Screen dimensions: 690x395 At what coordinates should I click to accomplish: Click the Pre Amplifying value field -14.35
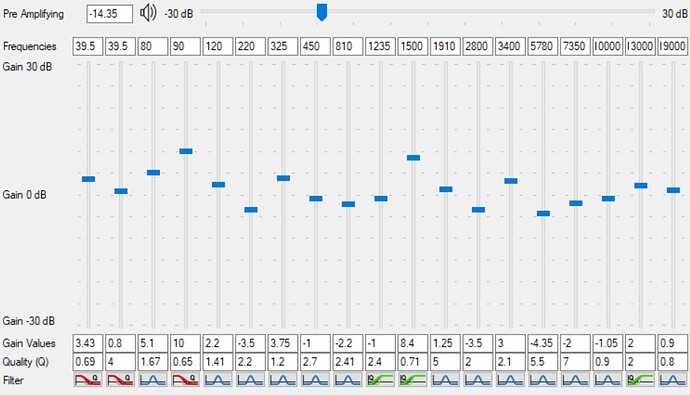[x=110, y=14]
